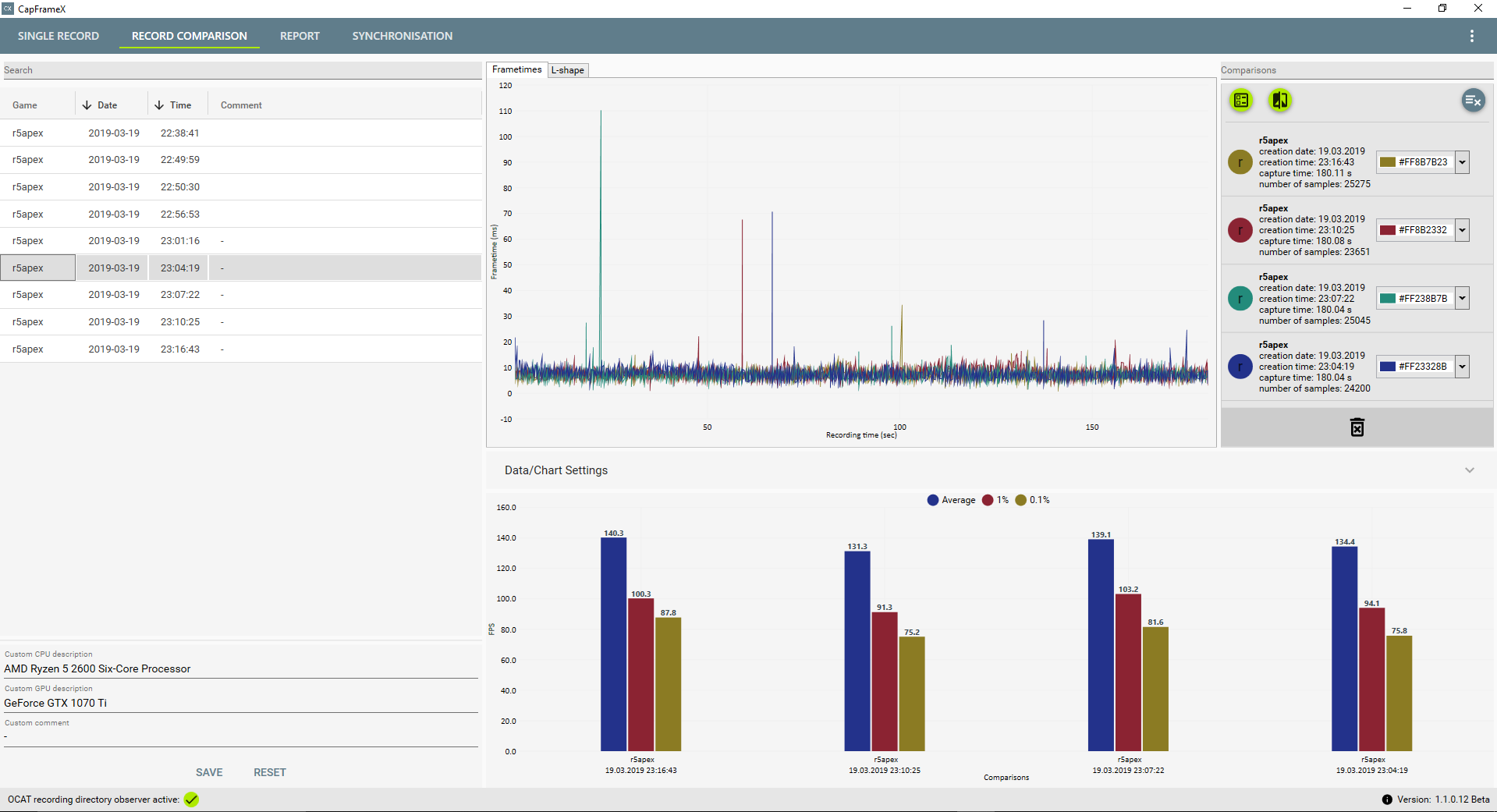Open color dropdown for #FF8B7B23

[x=1463, y=162]
